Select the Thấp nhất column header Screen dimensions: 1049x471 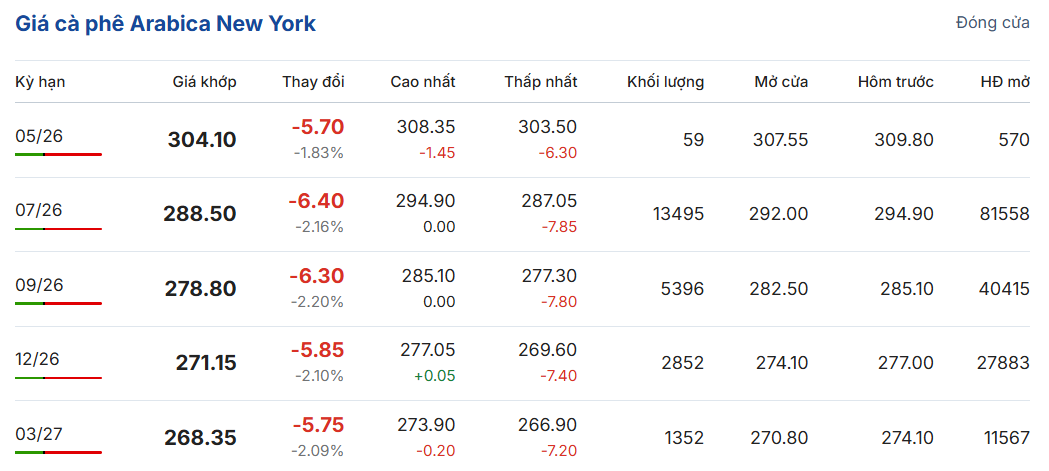click(540, 82)
